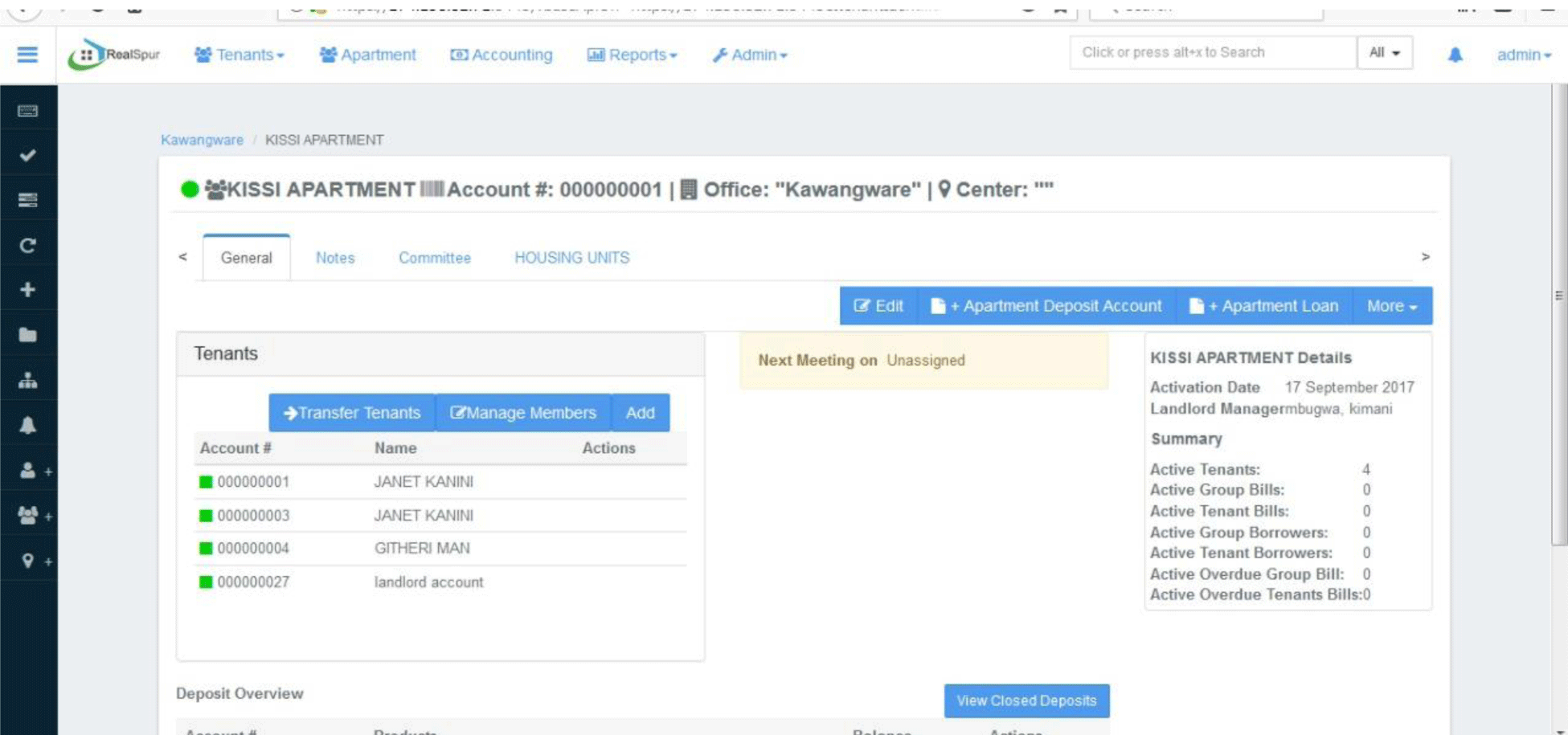1568x735 pixels.
Task: Open the admin user dropdown
Action: (1524, 55)
